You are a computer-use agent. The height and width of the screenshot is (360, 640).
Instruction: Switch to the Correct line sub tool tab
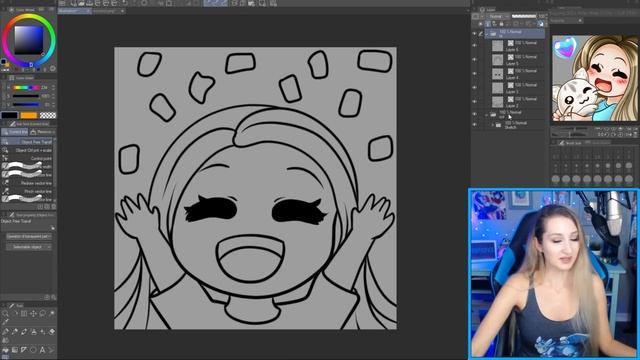click(15, 132)
